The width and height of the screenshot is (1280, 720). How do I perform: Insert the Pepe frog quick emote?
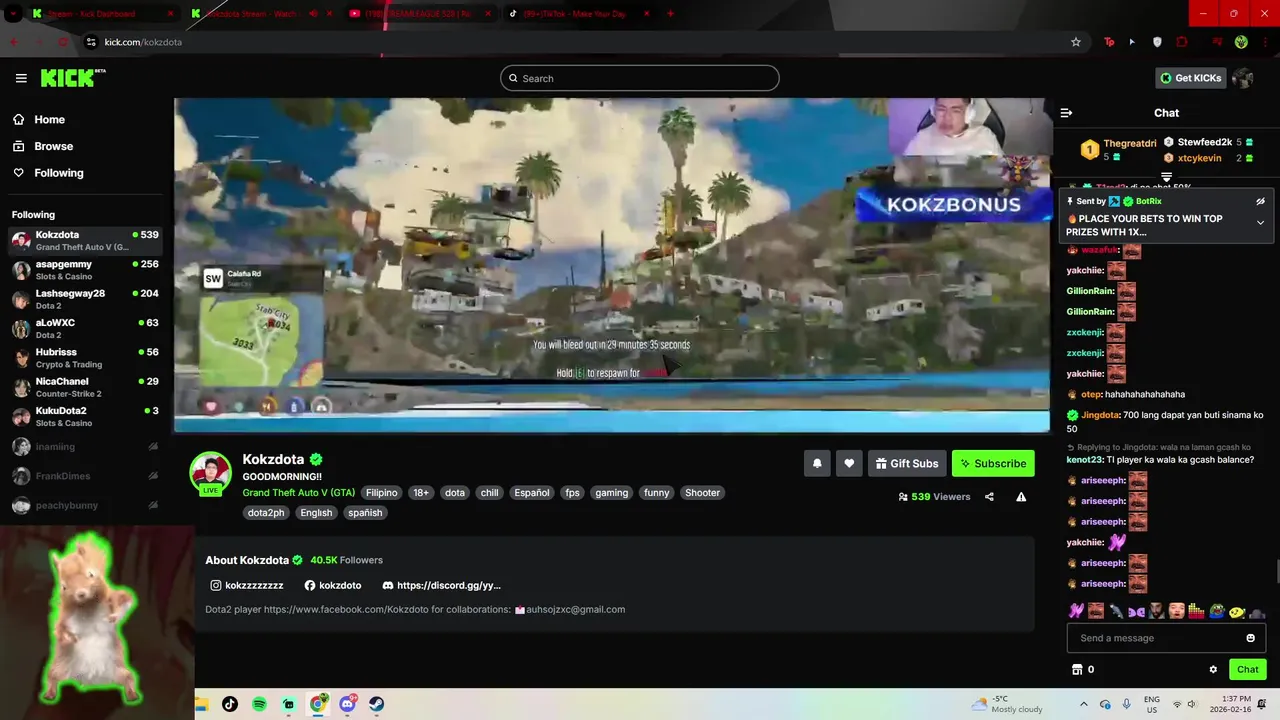(x=1217, y=610)
